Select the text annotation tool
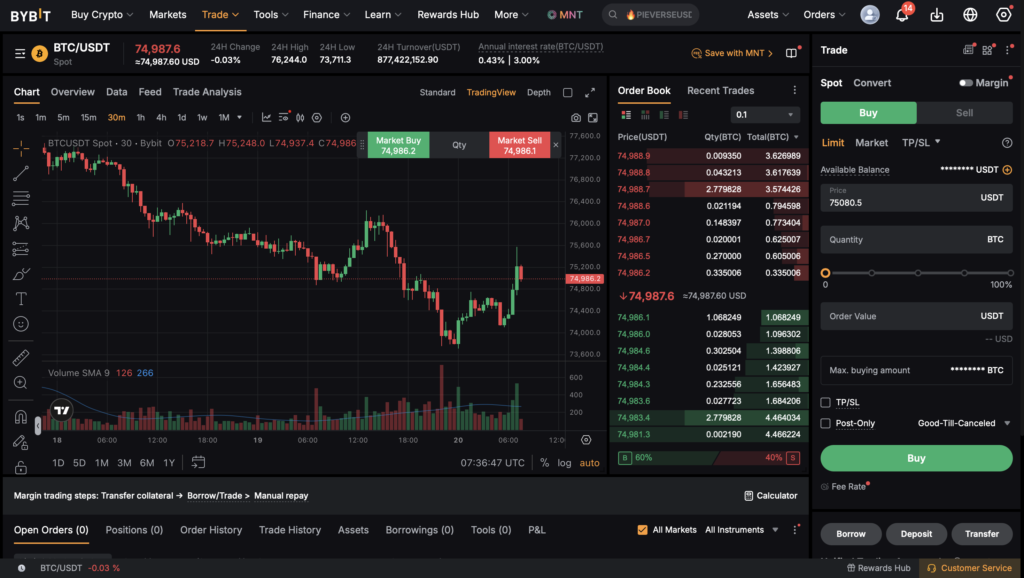Viewport: 1024px width, 578px height. 21,299
